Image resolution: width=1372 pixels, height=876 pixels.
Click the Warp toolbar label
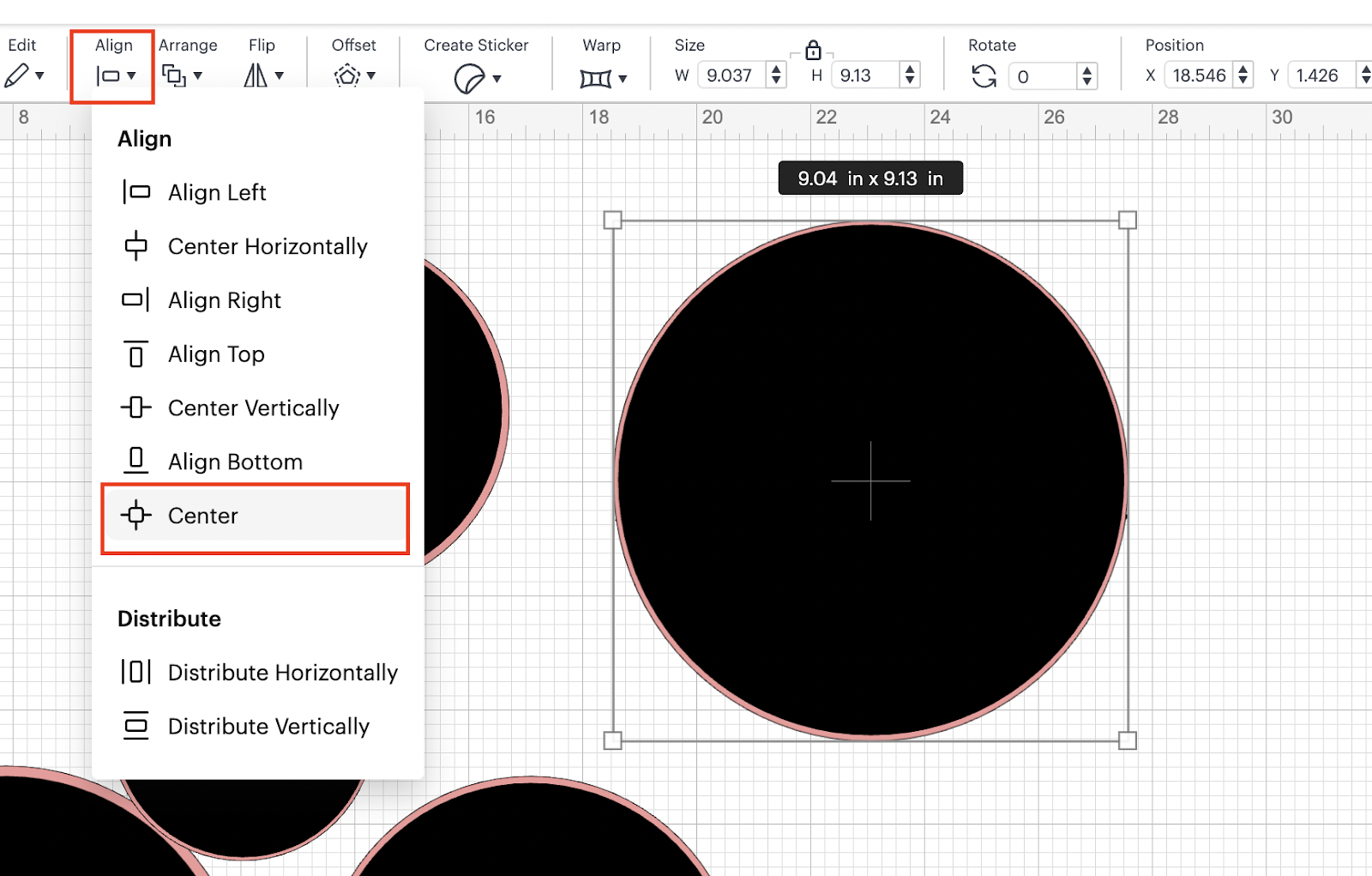[x=601, y=45]
